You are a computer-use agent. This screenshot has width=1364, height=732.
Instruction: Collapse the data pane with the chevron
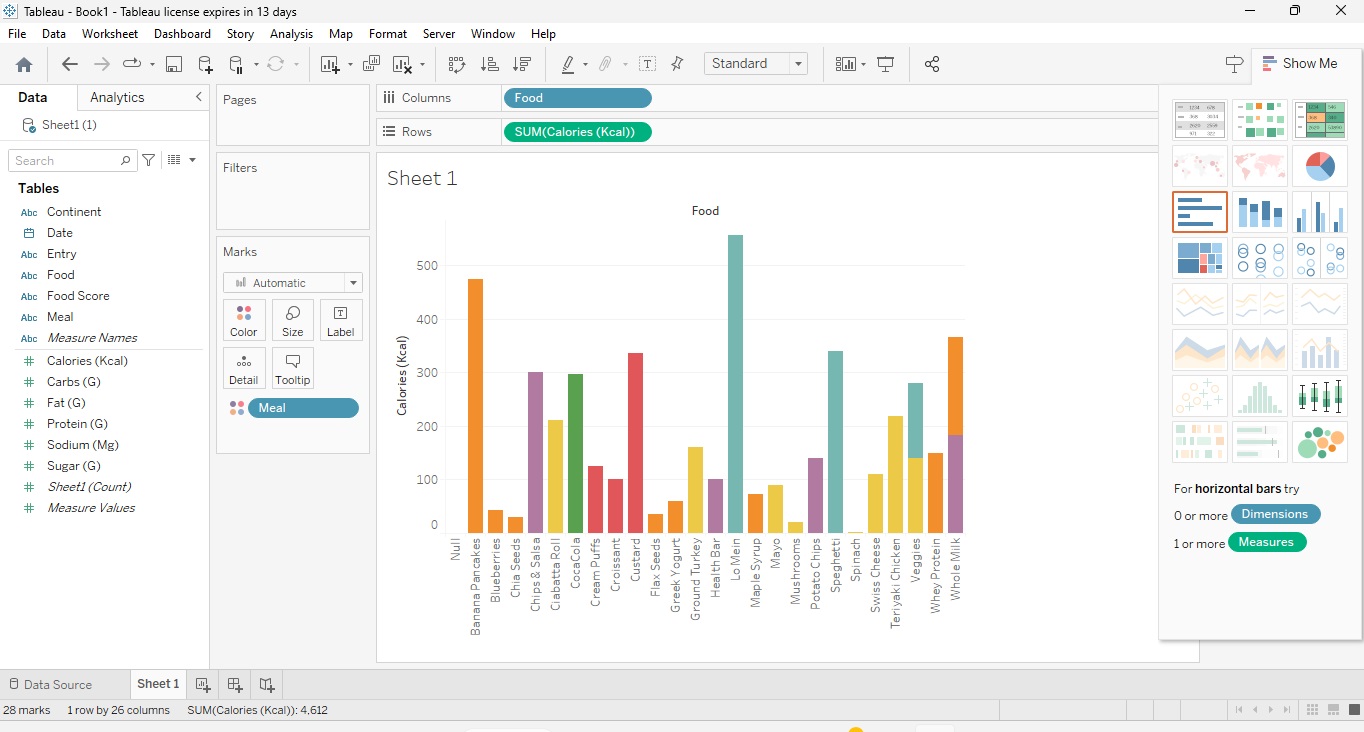(198, 97)
